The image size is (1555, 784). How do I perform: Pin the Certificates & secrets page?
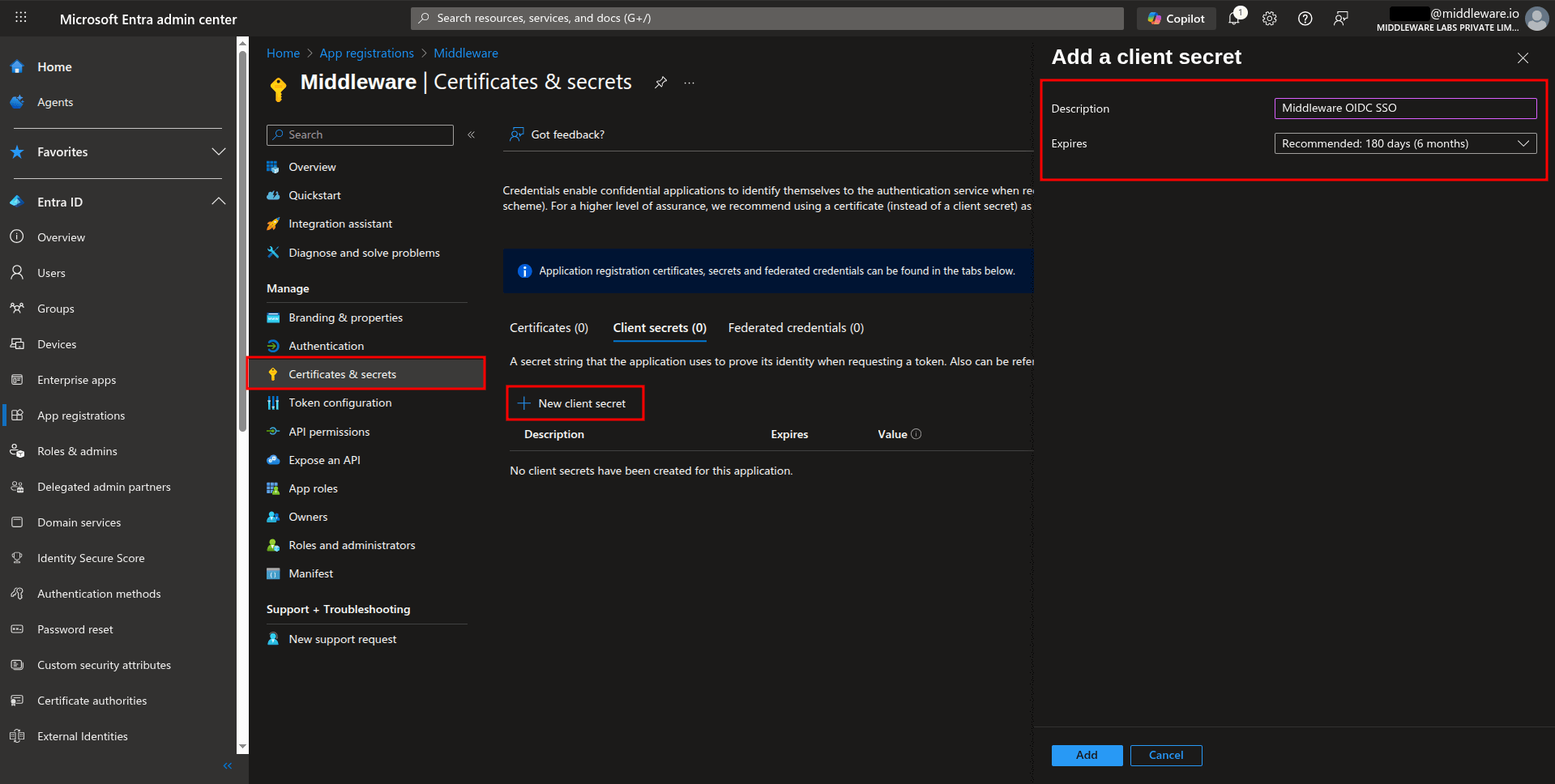(660, 82)
